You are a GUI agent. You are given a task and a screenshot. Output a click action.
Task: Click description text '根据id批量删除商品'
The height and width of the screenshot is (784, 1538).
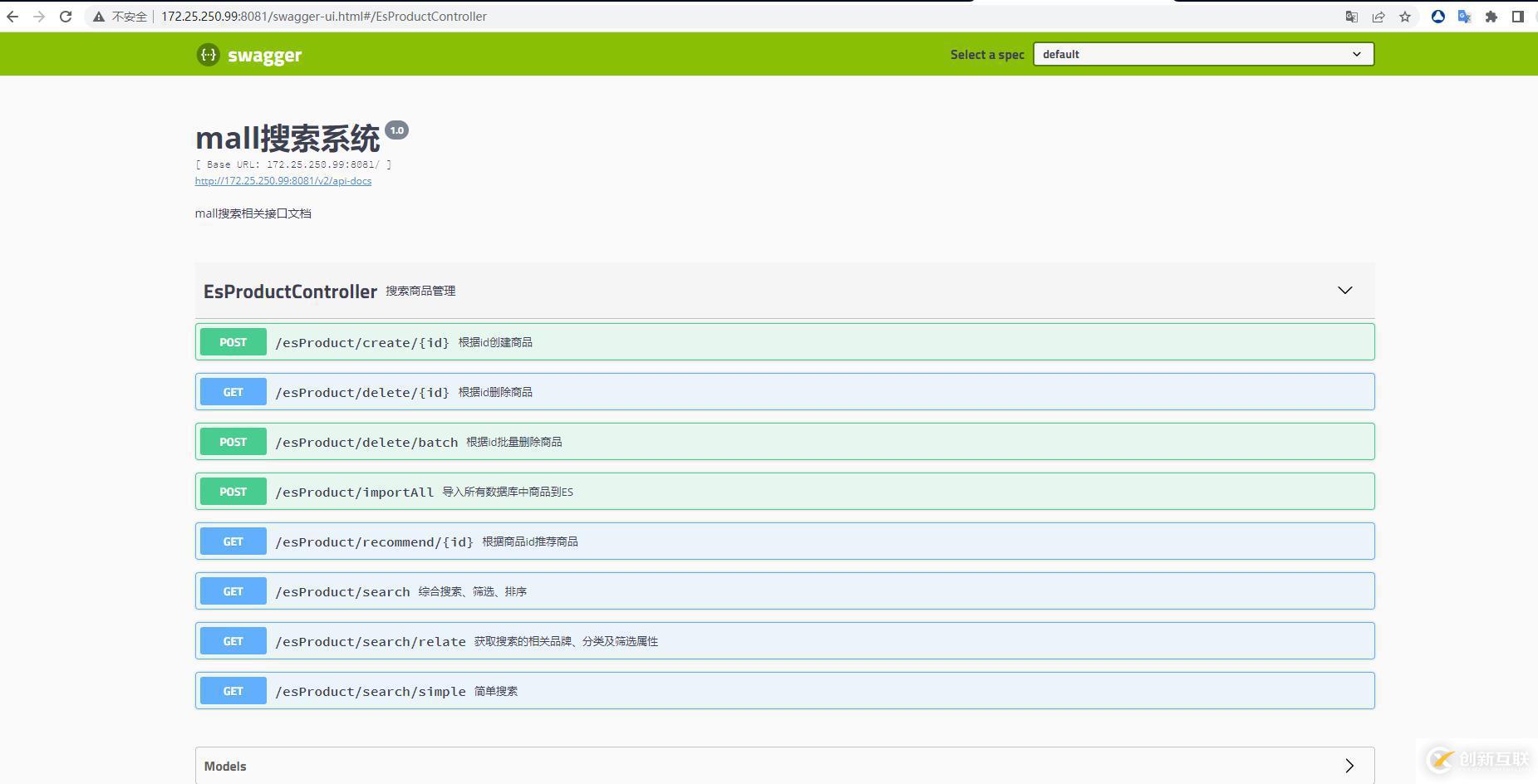(x=514, y=442)
